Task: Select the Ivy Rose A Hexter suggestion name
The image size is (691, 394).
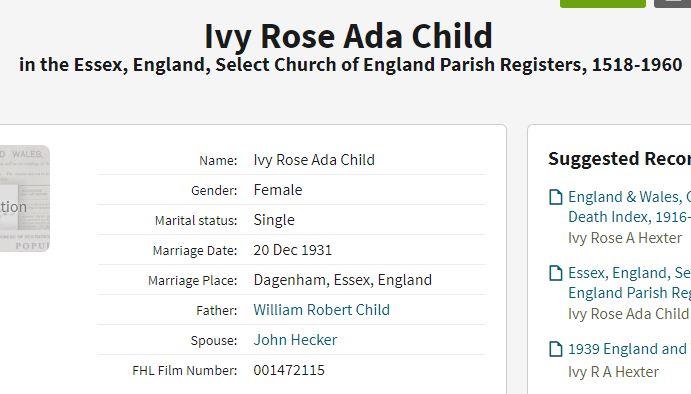Action: (x=624, y=238)
